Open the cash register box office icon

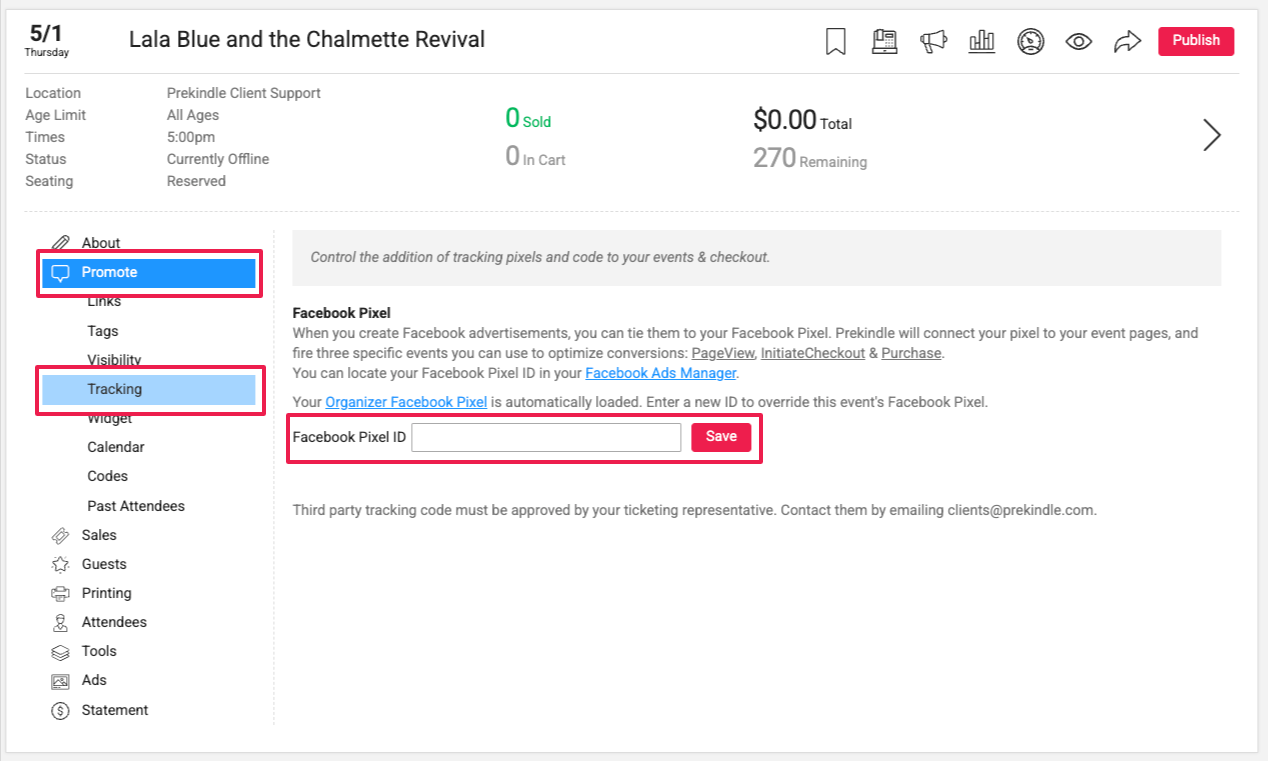click(884, 41)
